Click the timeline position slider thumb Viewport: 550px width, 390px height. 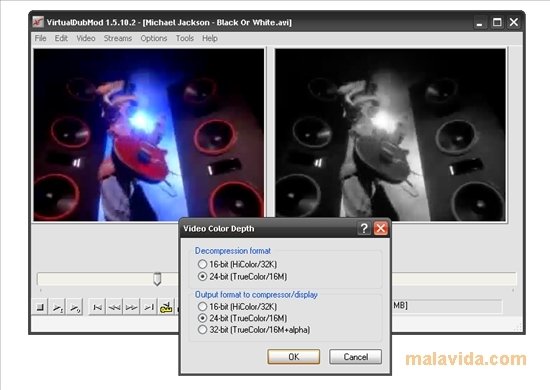(157, 279)
